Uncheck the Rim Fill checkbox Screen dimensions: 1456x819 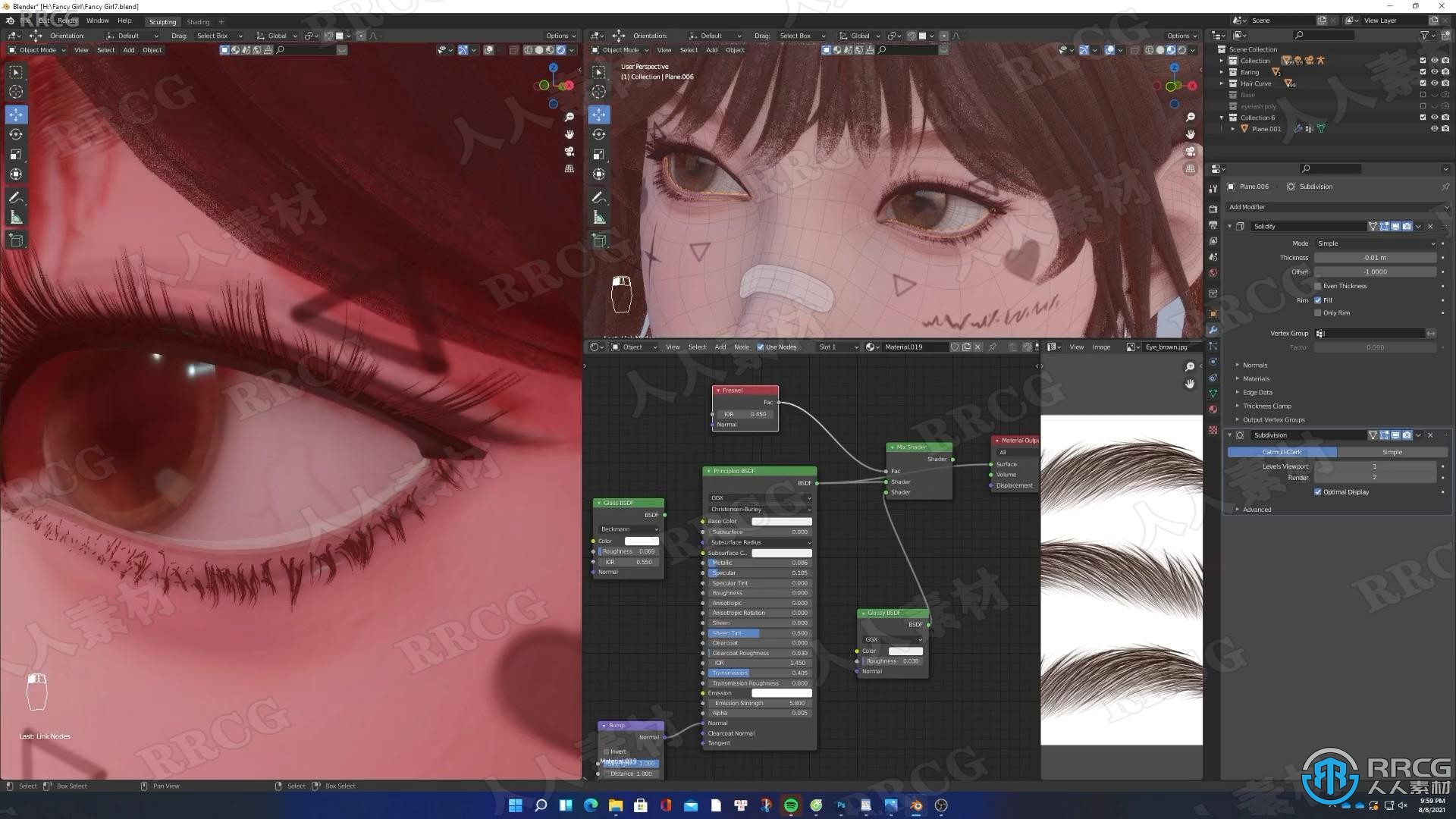click(1318, 300)
